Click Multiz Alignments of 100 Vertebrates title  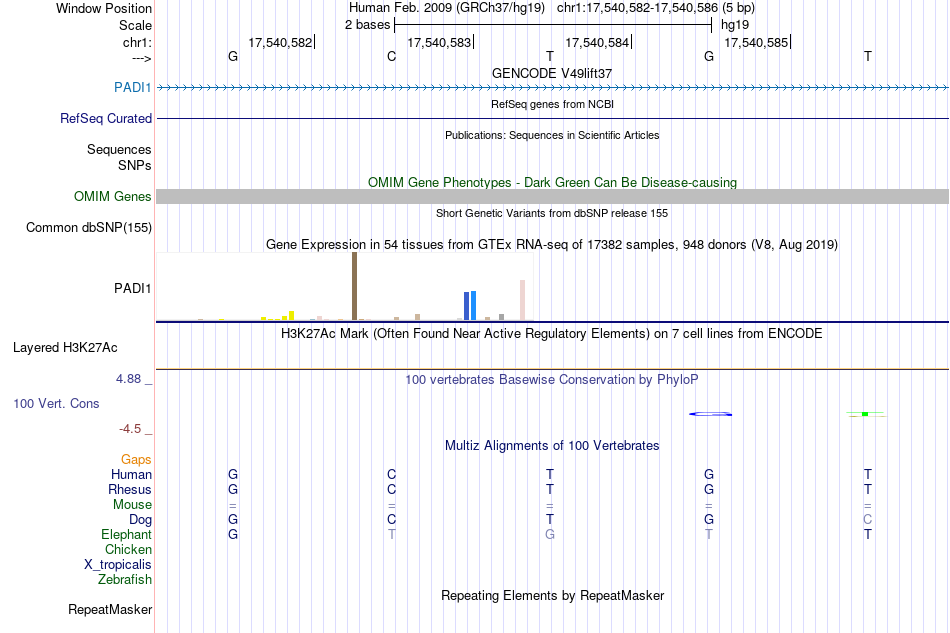[x=552, y=446]
